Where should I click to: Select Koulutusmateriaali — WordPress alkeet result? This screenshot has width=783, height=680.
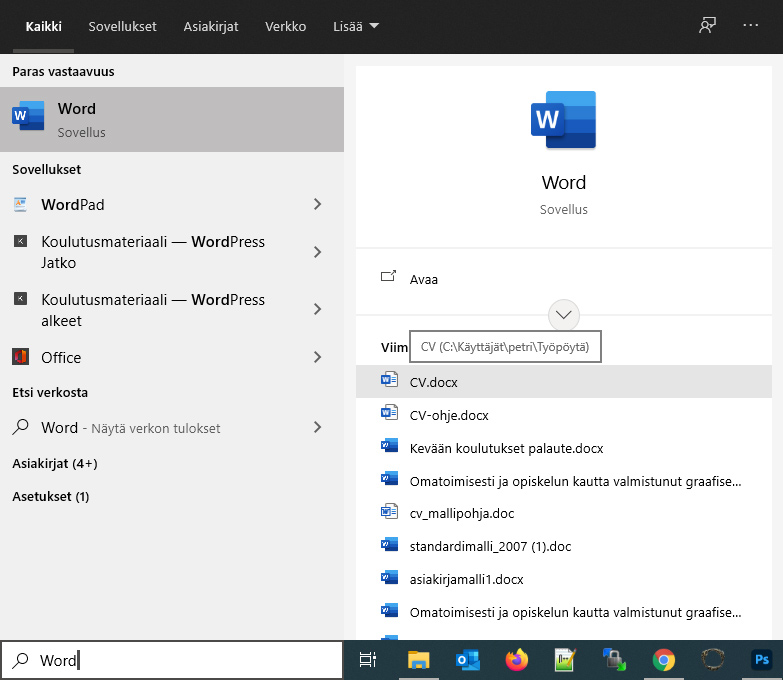172,310
